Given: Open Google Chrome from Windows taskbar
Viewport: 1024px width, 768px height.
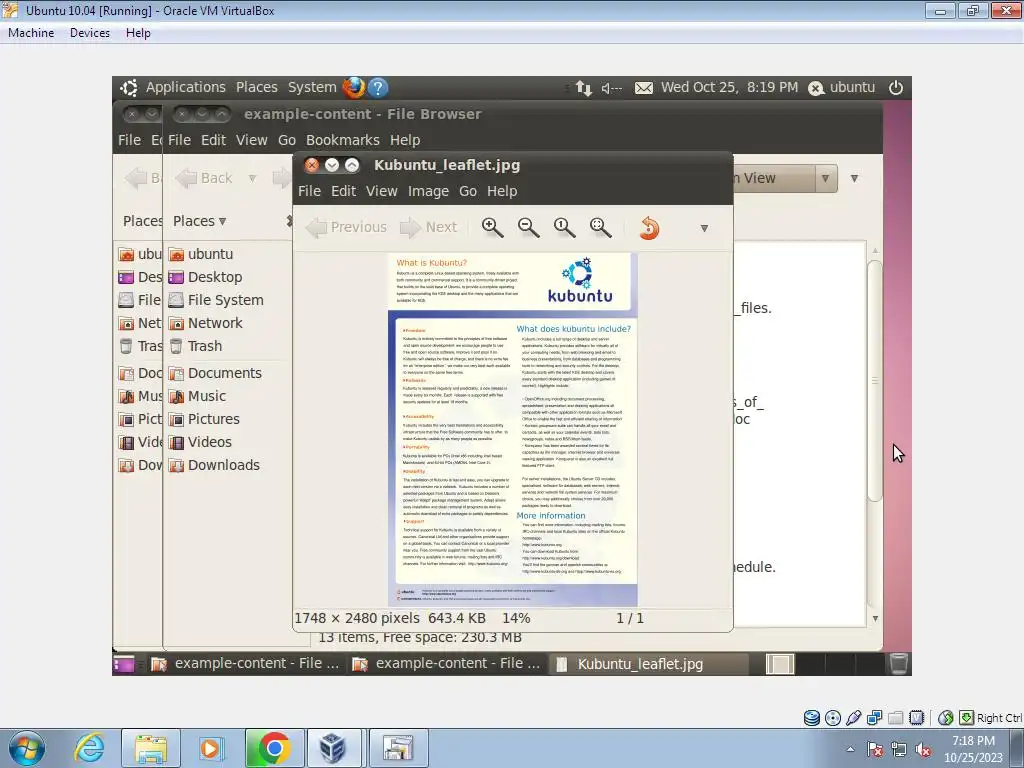Looking at the screenshot, I should (x=274, y=748).
